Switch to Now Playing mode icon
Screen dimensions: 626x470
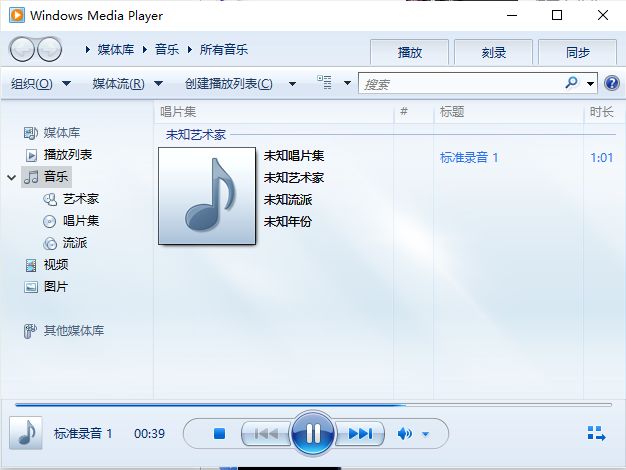pos(596,433)
